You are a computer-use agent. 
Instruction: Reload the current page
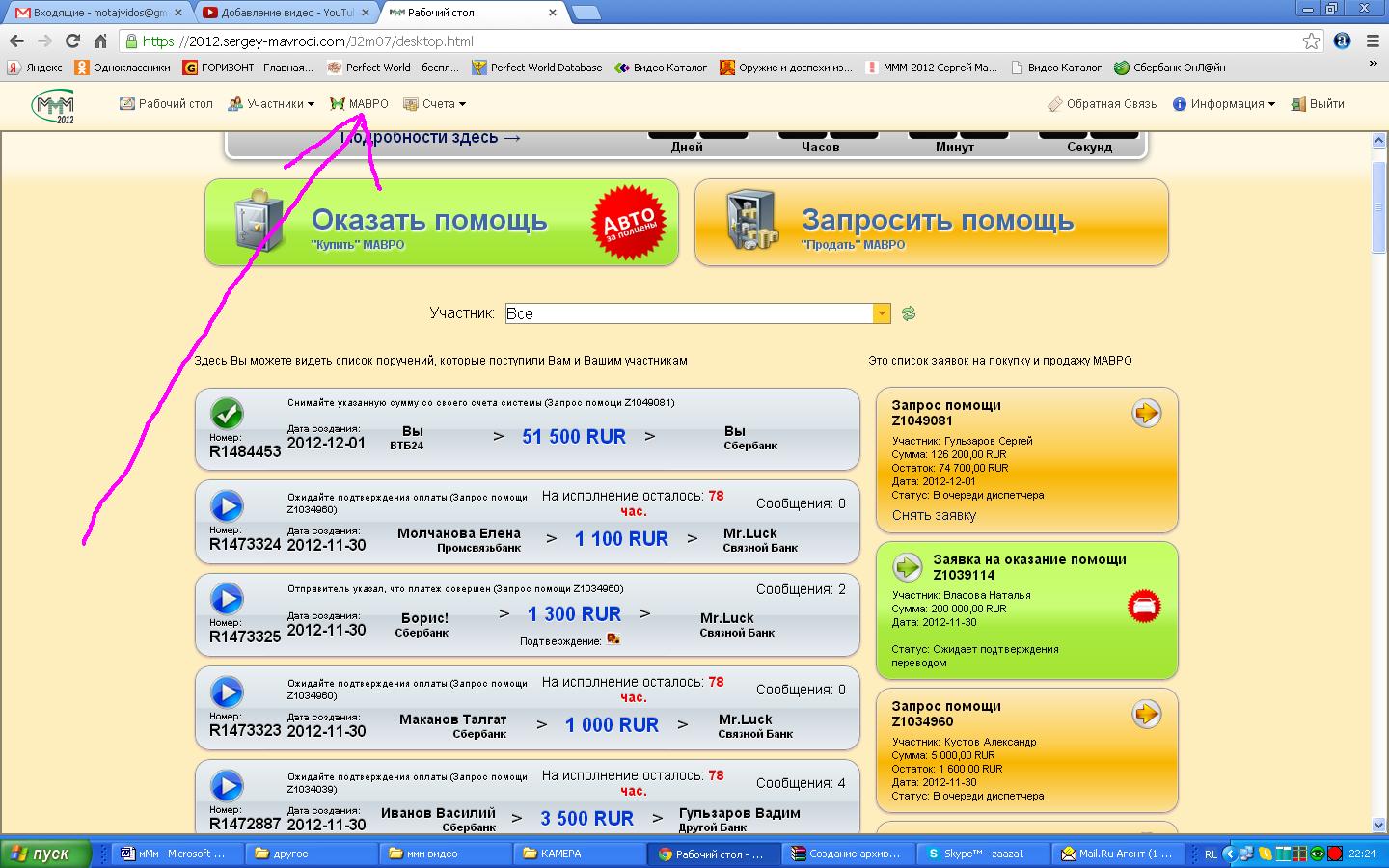pyautogui.click(x=72, y=41)
